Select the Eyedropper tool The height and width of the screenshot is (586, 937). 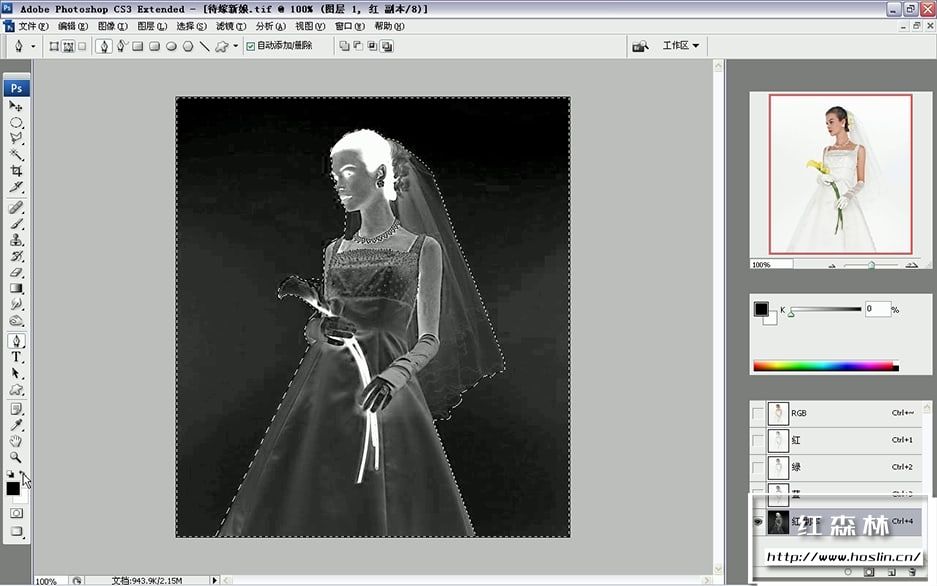point(16,425)
